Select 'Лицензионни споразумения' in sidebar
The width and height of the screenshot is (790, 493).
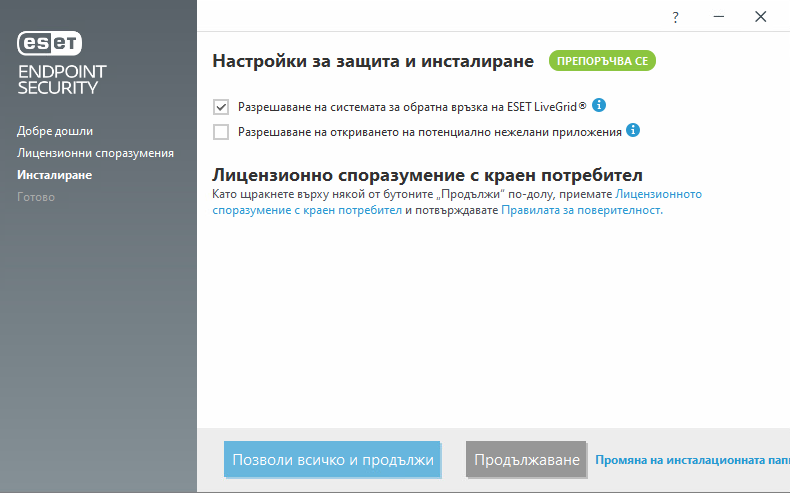[x=95, y=153]
